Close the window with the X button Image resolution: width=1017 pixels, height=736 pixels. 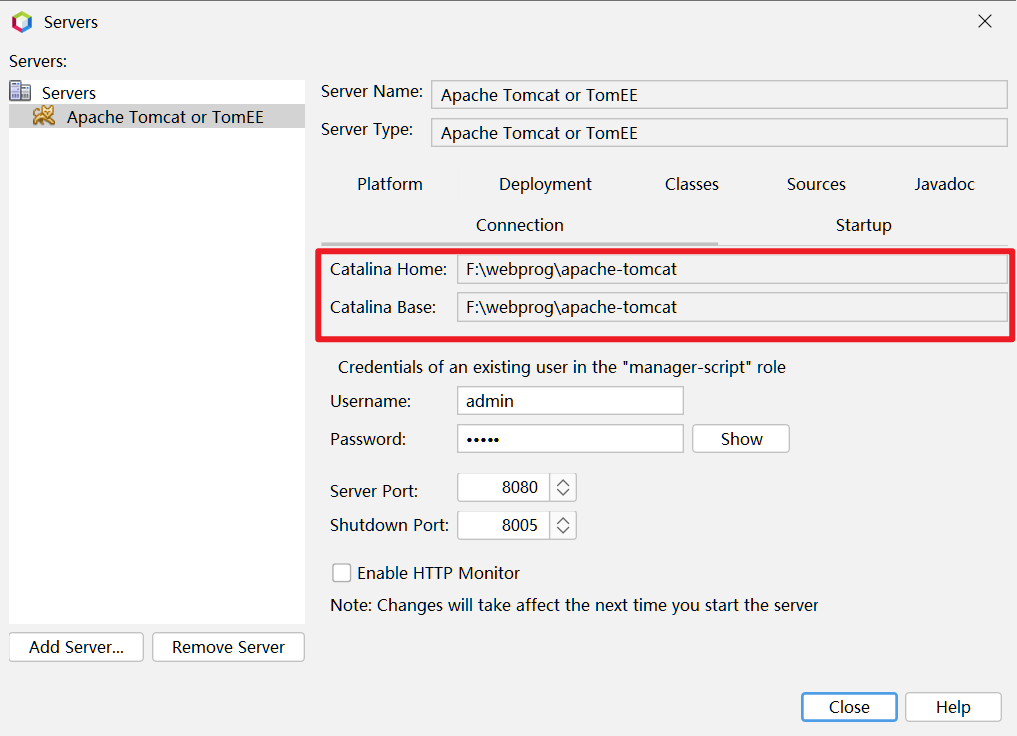click(x=985, y=21)
